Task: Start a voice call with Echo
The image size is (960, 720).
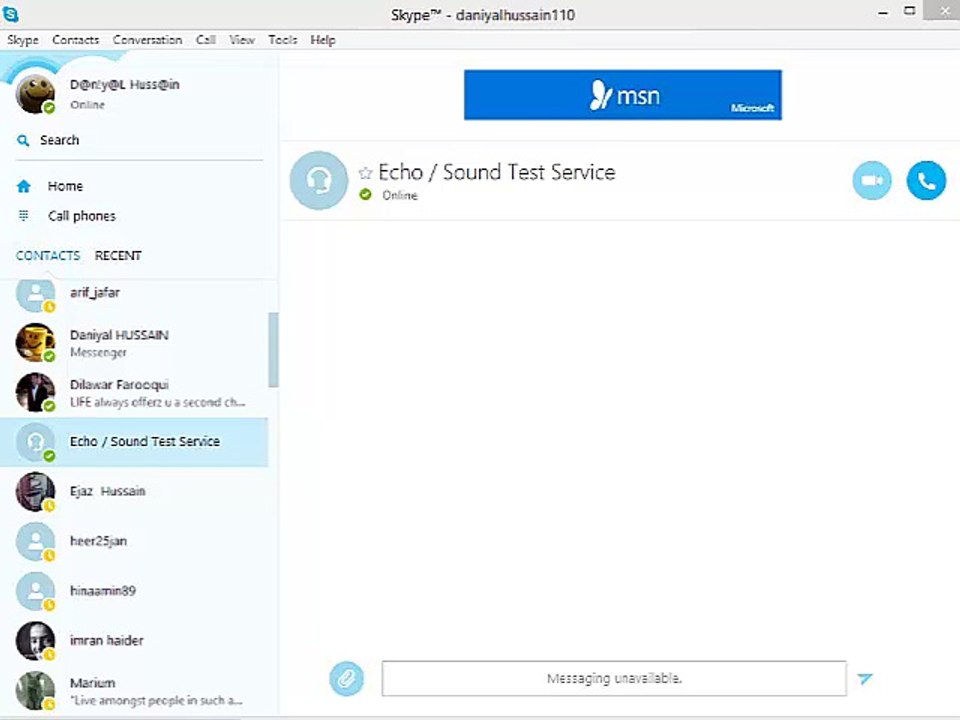Action: 926,181
